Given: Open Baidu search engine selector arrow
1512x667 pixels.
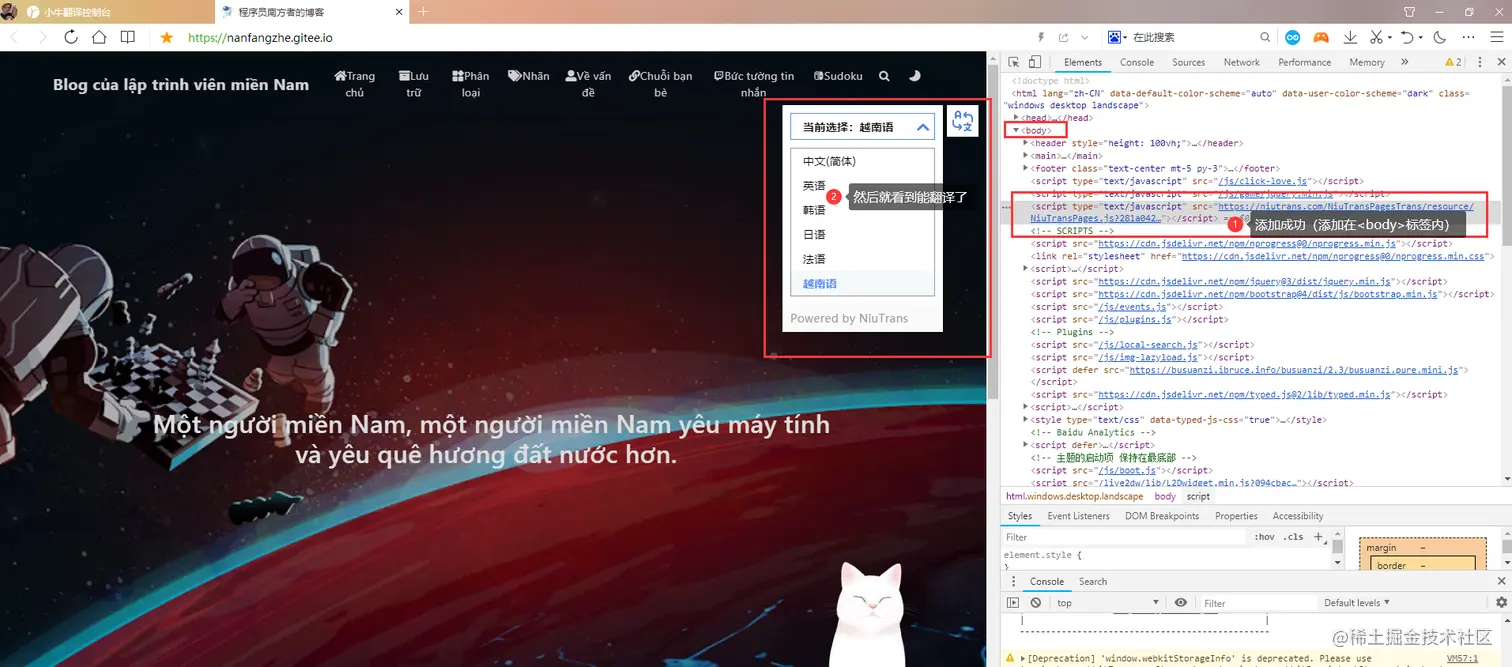Looking at the screenshot, I should pyautogui.click(x=1125, y=37).
